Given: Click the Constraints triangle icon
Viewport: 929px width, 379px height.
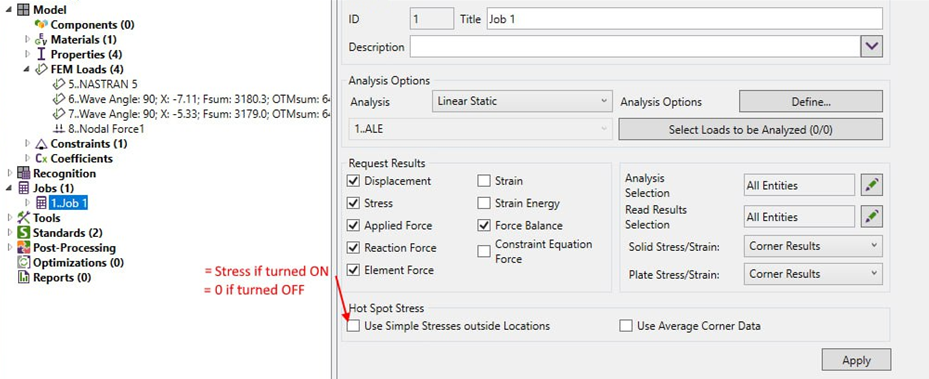Looking at the screenshot, I should click(41, 143).
